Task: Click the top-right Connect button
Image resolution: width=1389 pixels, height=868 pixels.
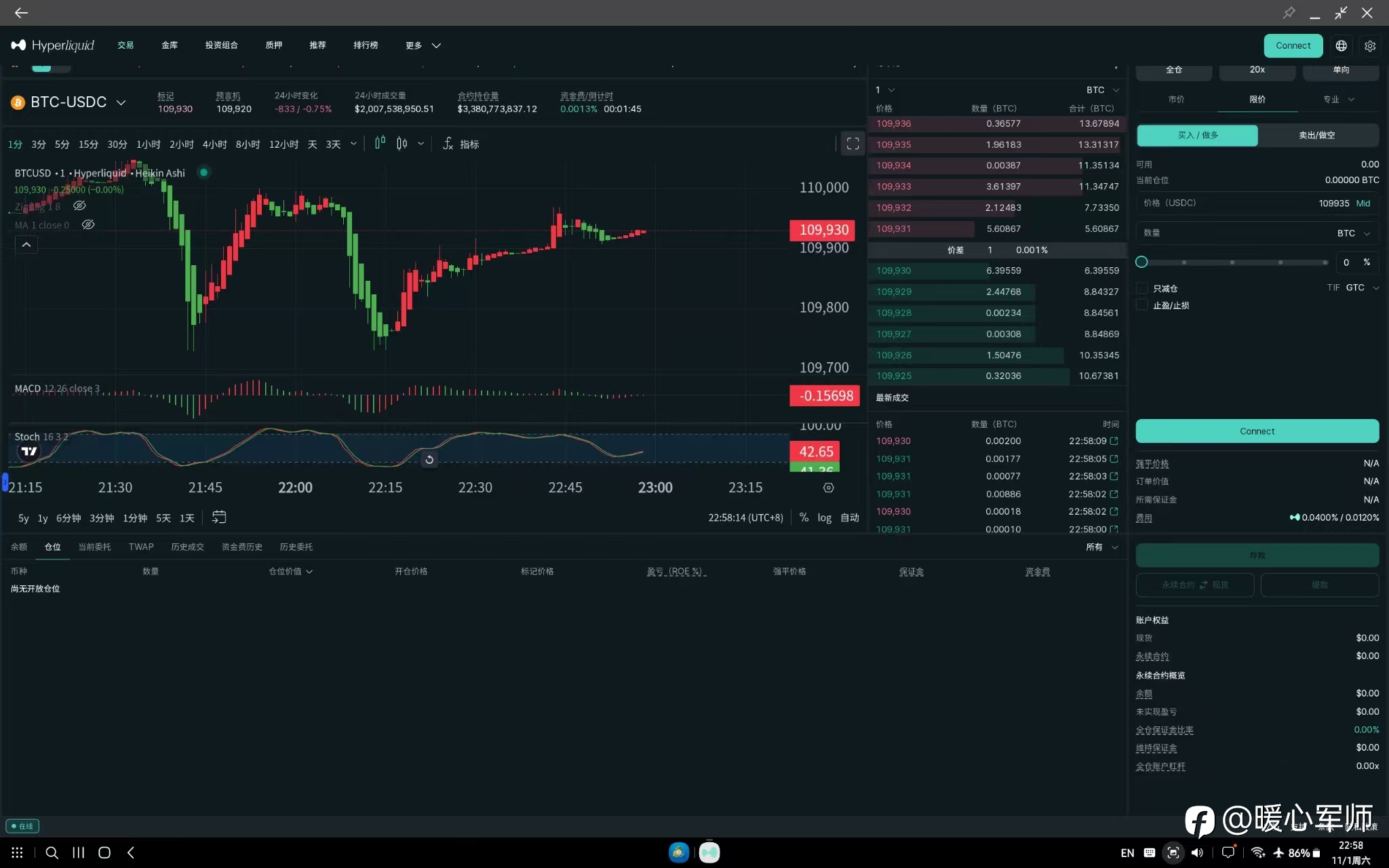Action: point(1293,45)
